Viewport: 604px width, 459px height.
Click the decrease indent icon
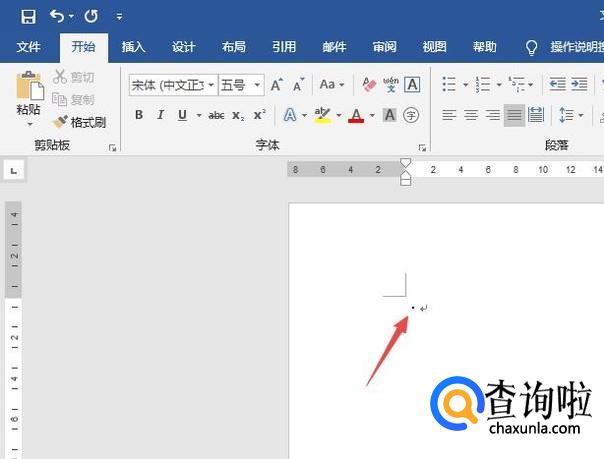(557, 84)
